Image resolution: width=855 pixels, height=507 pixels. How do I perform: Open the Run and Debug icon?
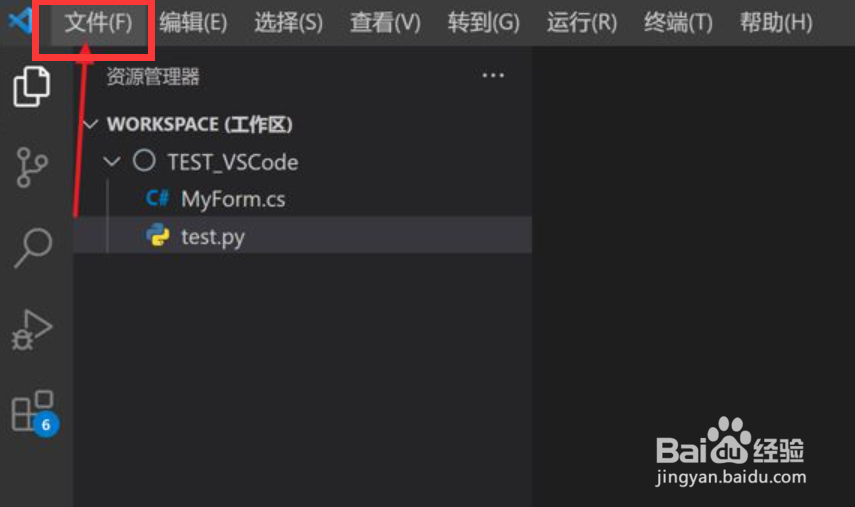pyautogui.click(x=32, y=330)
